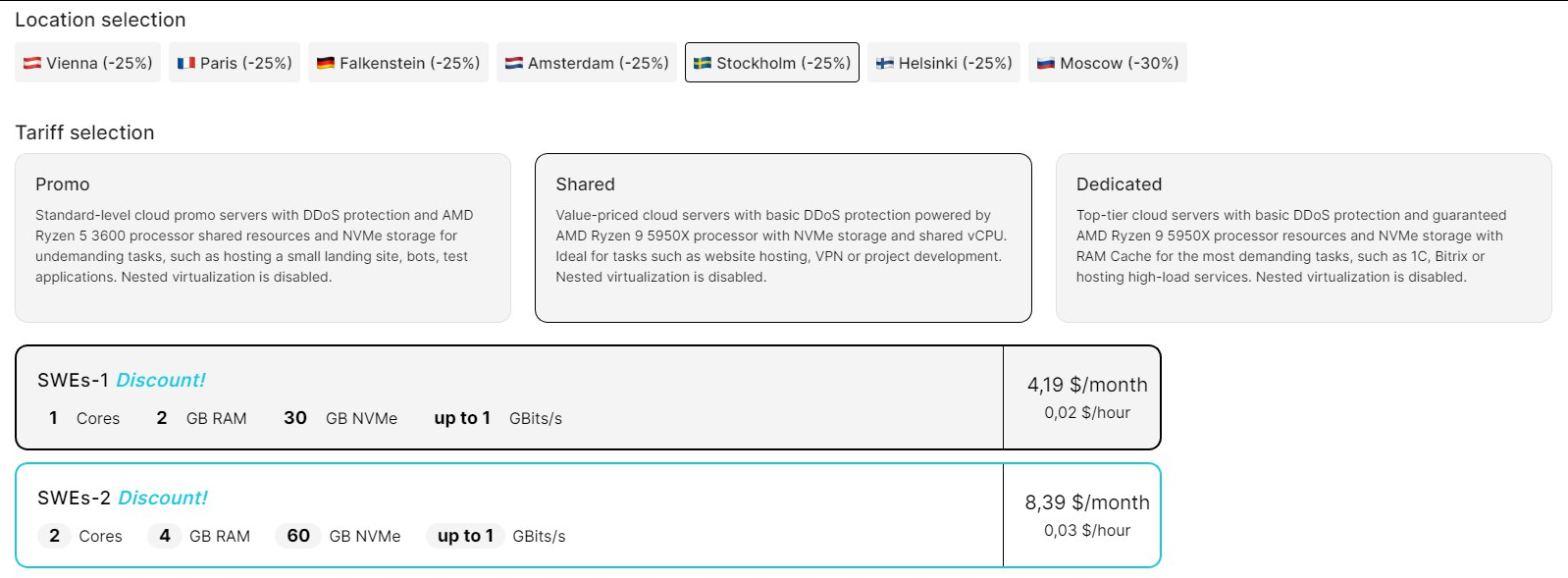Choose the Dedicated tariff card
Image resolution: width=1568 pixels, height=578 pixels.
pos(1303,237)
